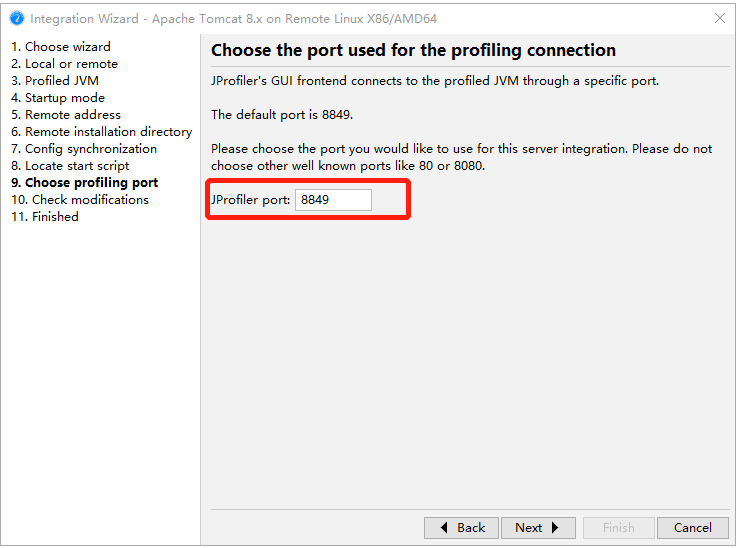Select step 5 Remote address
This screenshot has width=737, height=548.
66,115
